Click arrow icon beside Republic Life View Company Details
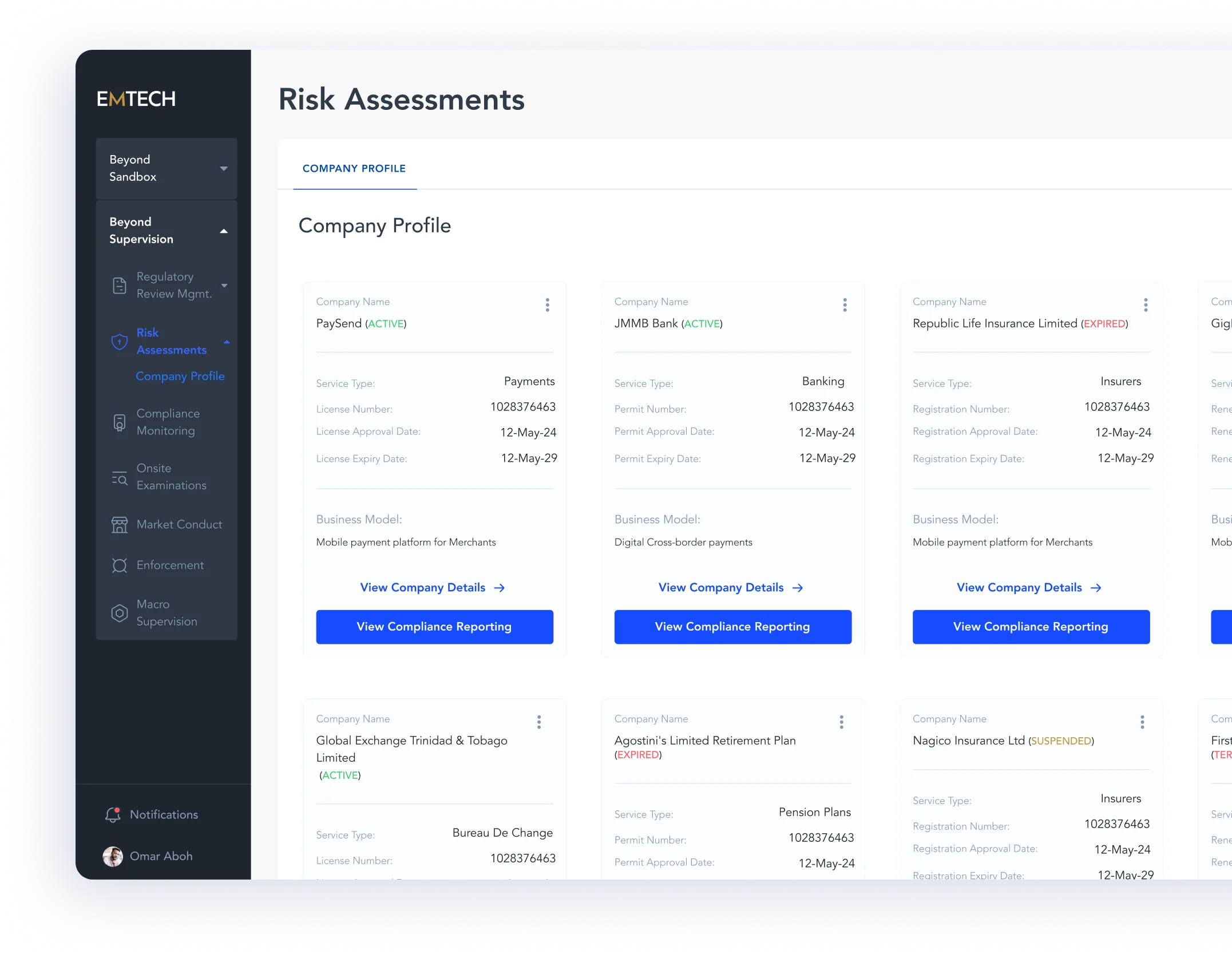The height and width of the screenshot is (954, 1232). 1096,588
